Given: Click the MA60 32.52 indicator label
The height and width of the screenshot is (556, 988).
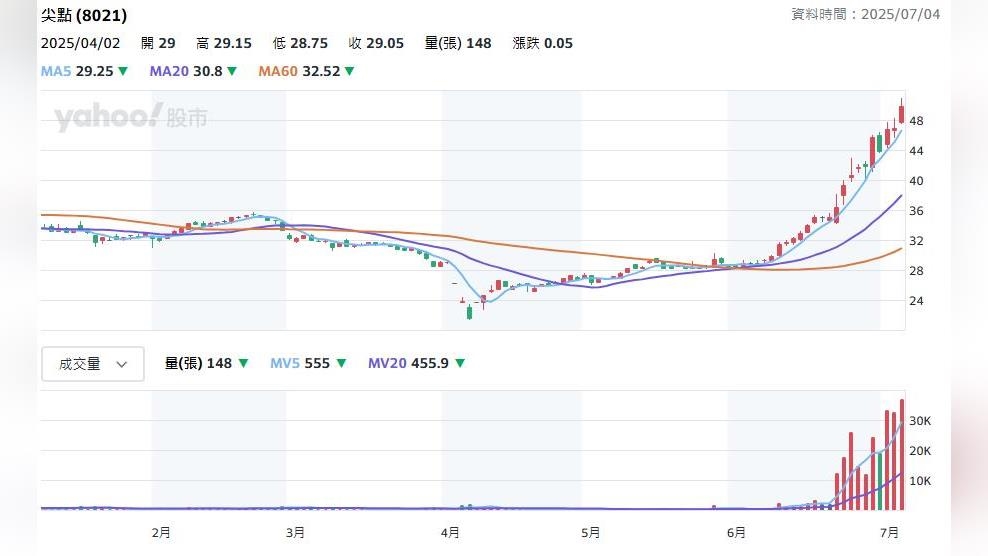Looking at the screenshot, I should click(x=299, y=71).
